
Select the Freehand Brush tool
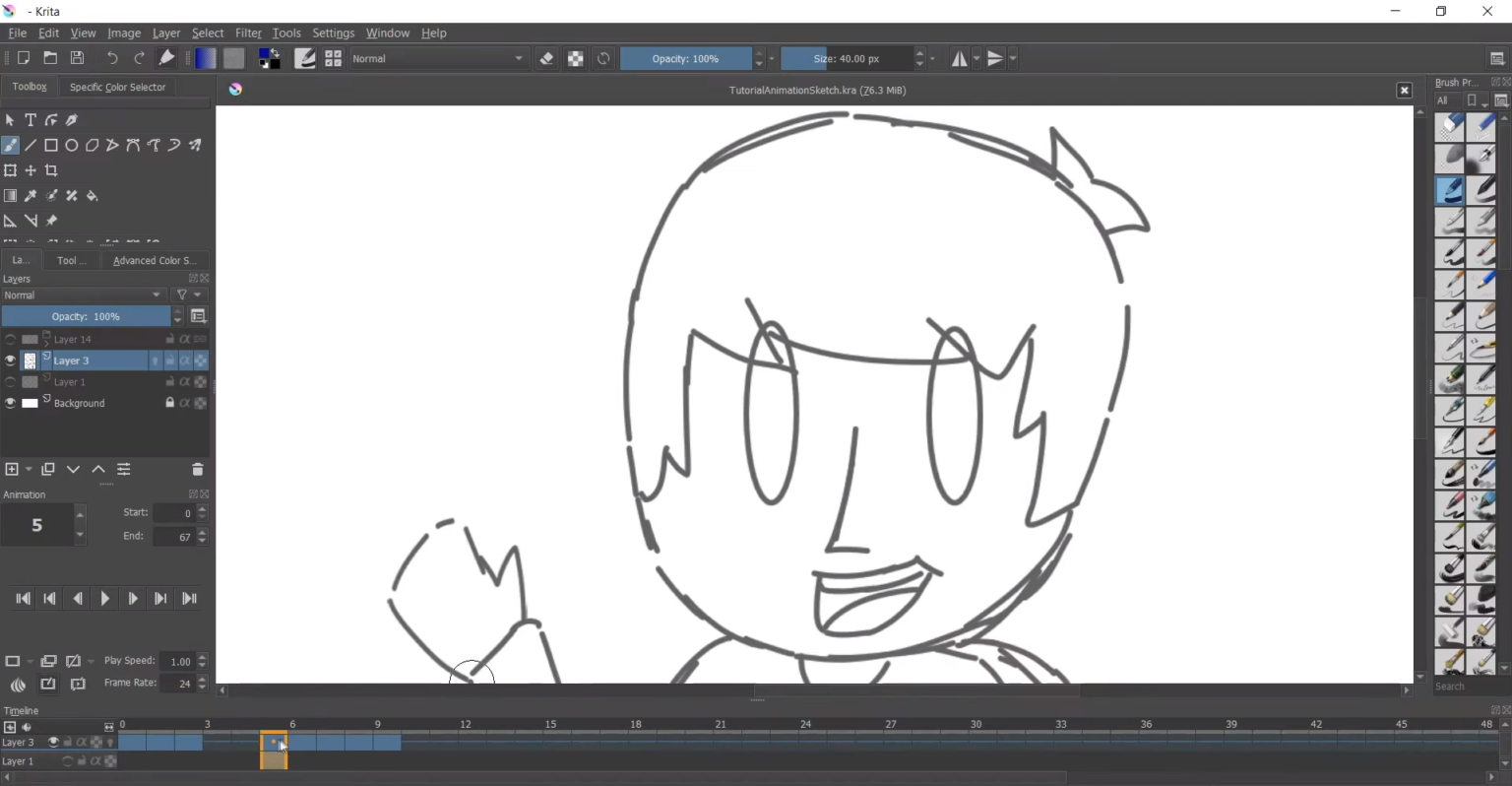[x=10, y=145]
